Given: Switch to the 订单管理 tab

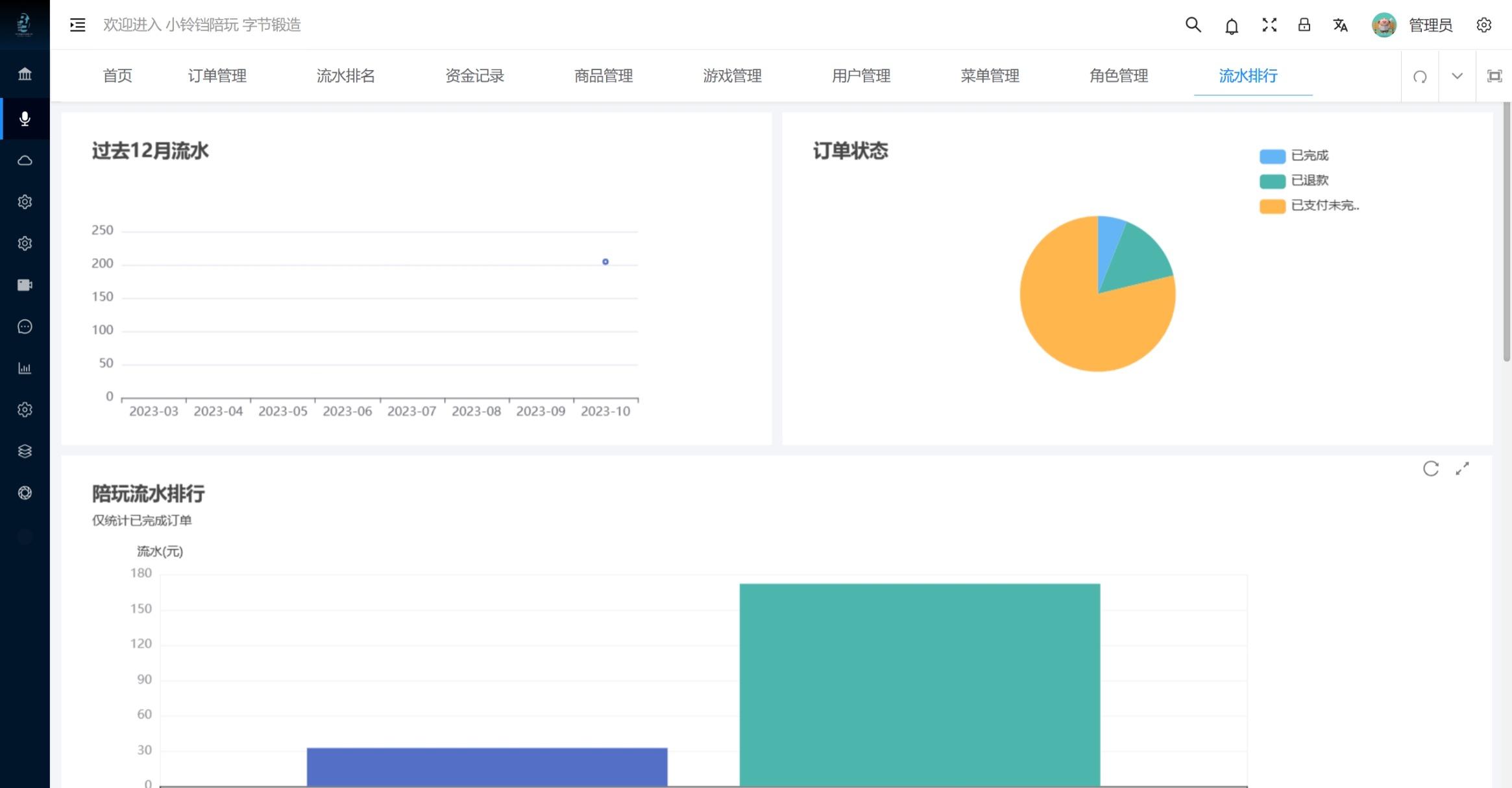Looking at the screenshot, I should 217,76.
